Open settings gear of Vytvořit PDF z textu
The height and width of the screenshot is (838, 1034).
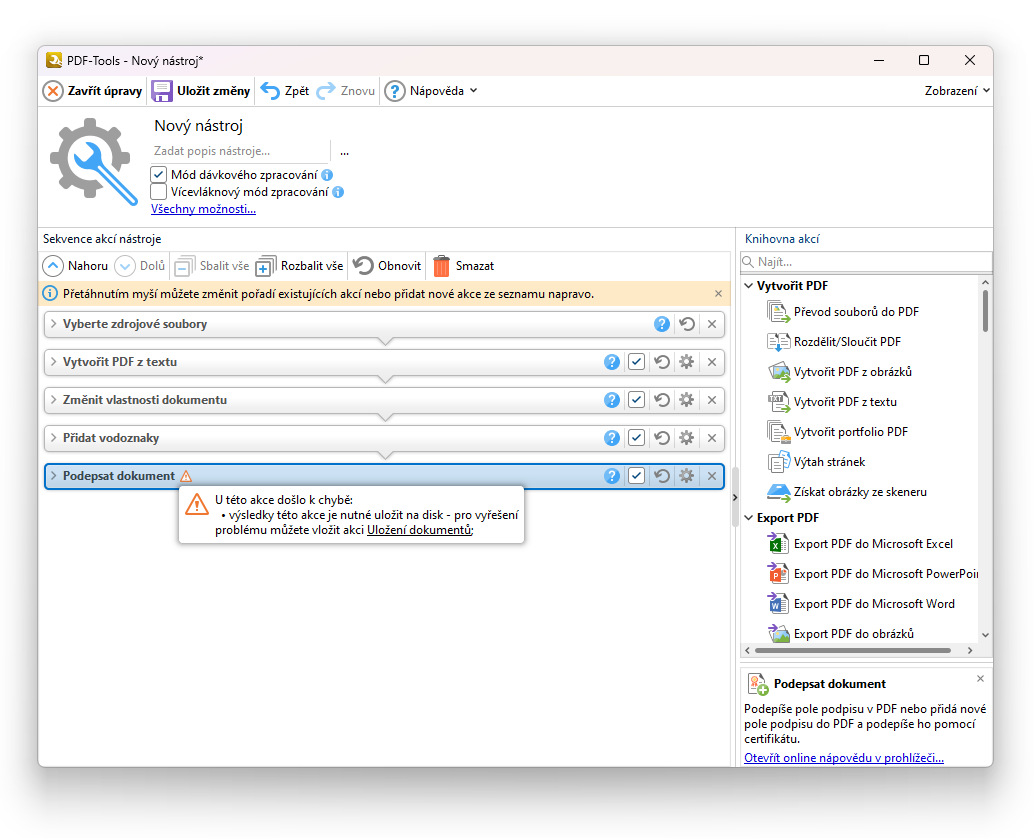pyautogui.click(x=686, y=362)
